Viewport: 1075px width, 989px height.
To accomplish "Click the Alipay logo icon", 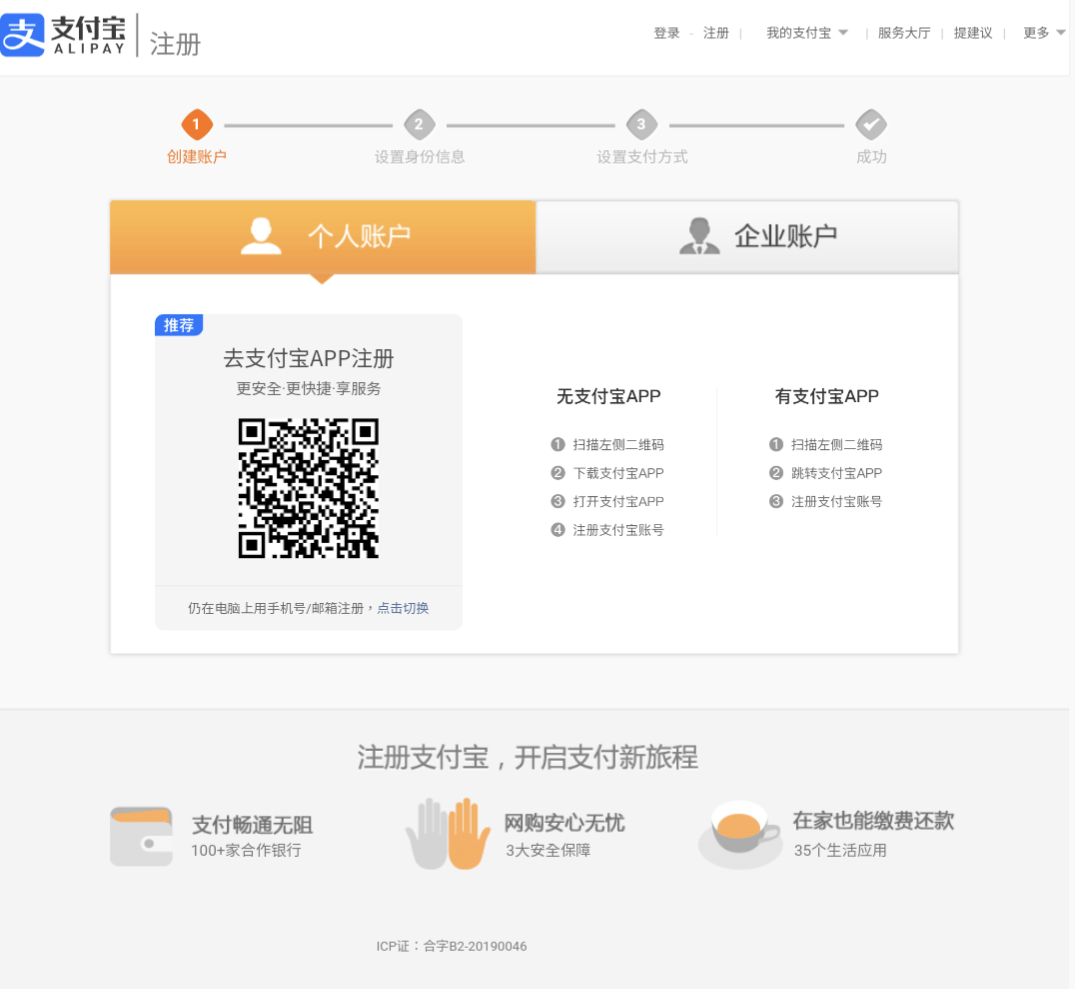I will point(22,34).
